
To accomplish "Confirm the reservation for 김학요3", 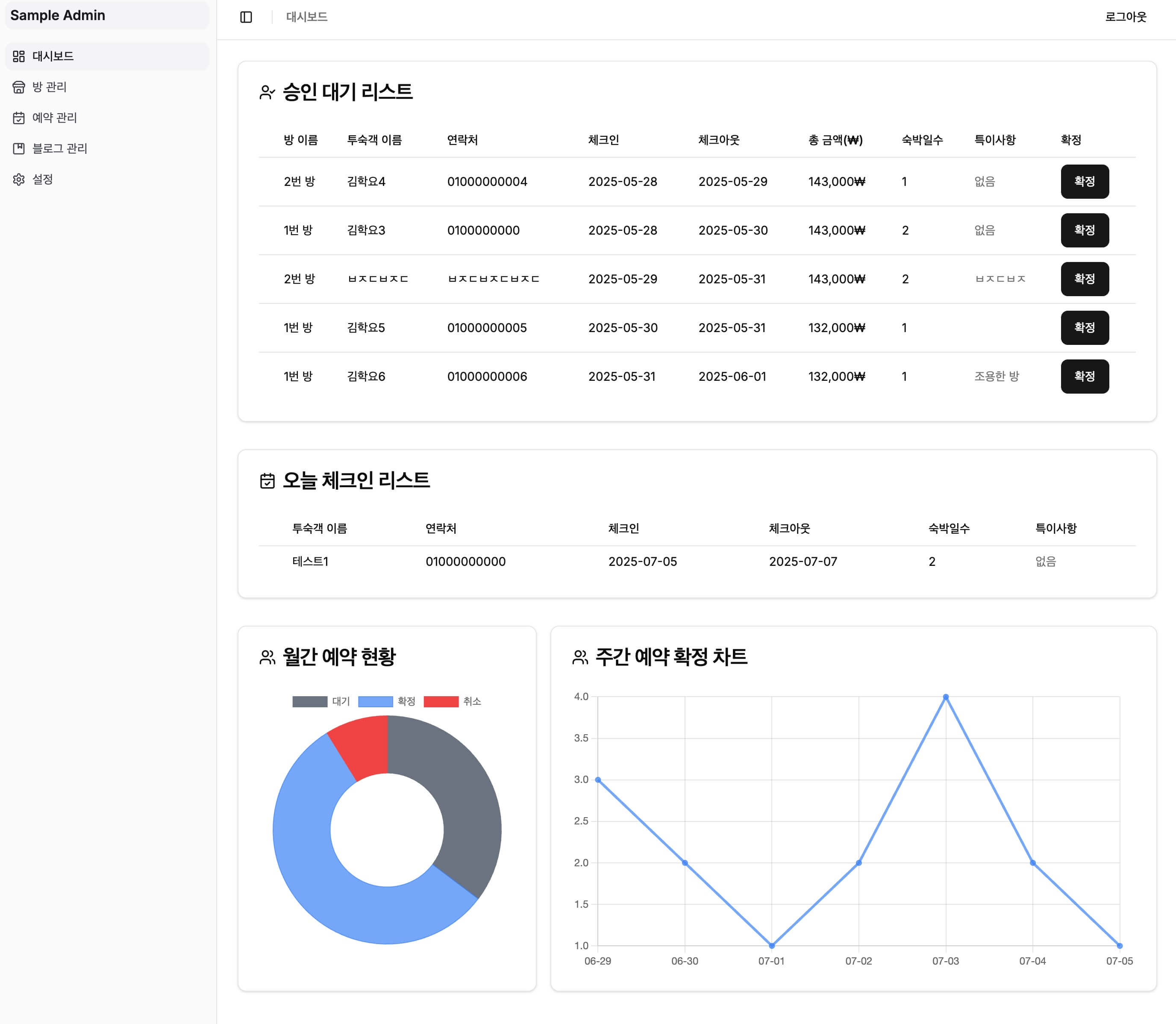I will pyautogui.click(x=1085, y=230).
